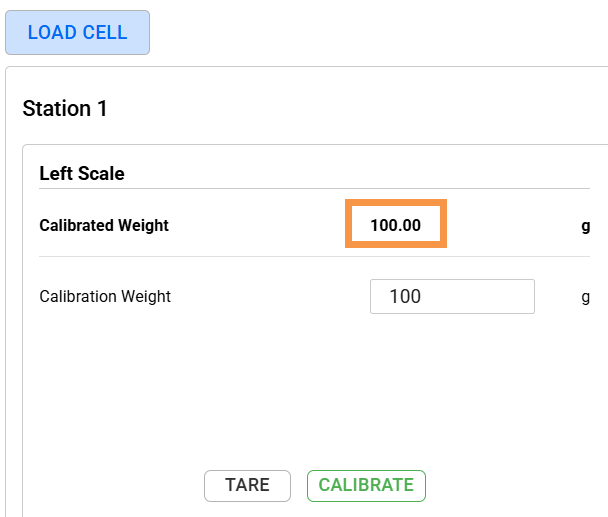Click blank space right of CALIBRATE button
Viewport: 608px width, 517px height.
point(510,486)
